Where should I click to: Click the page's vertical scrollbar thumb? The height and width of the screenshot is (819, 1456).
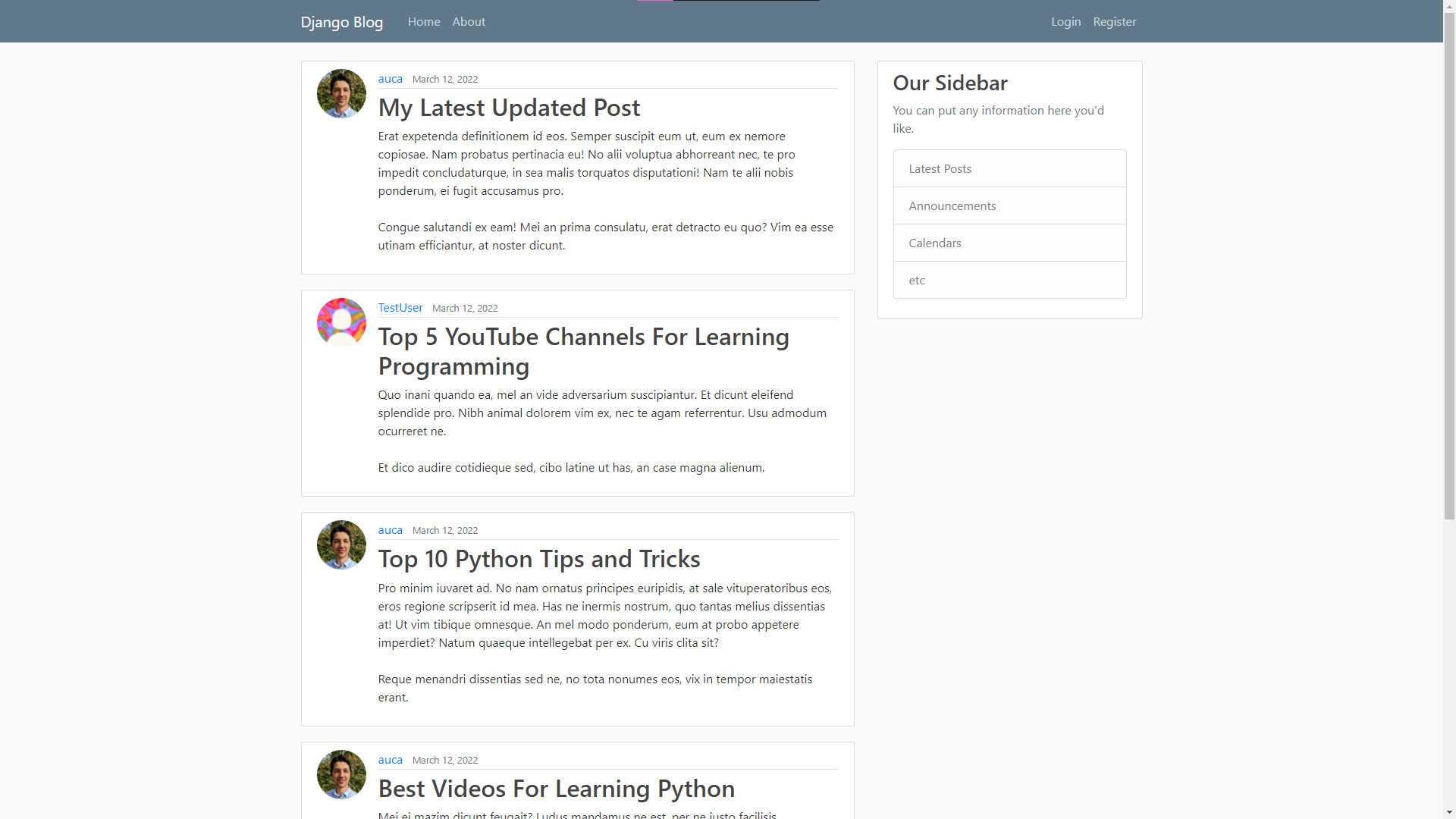point(1449,265)
